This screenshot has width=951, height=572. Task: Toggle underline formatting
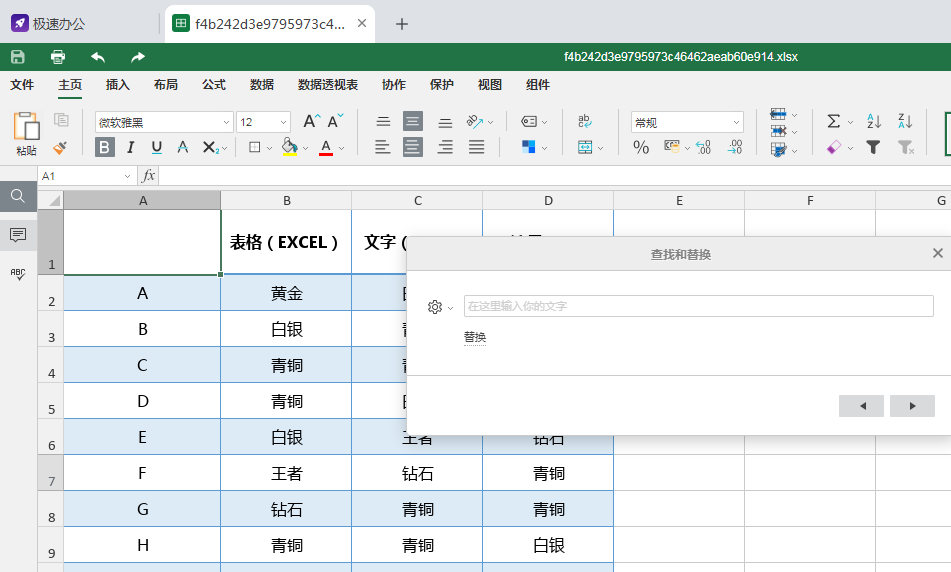(156, 147)
